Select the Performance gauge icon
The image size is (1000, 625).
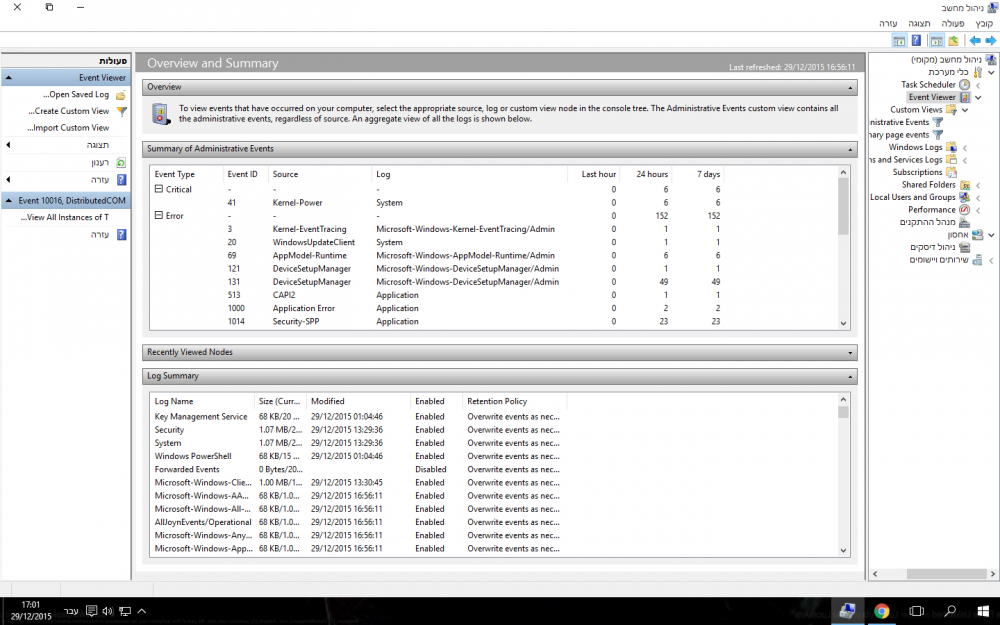[x=964, y=210]
